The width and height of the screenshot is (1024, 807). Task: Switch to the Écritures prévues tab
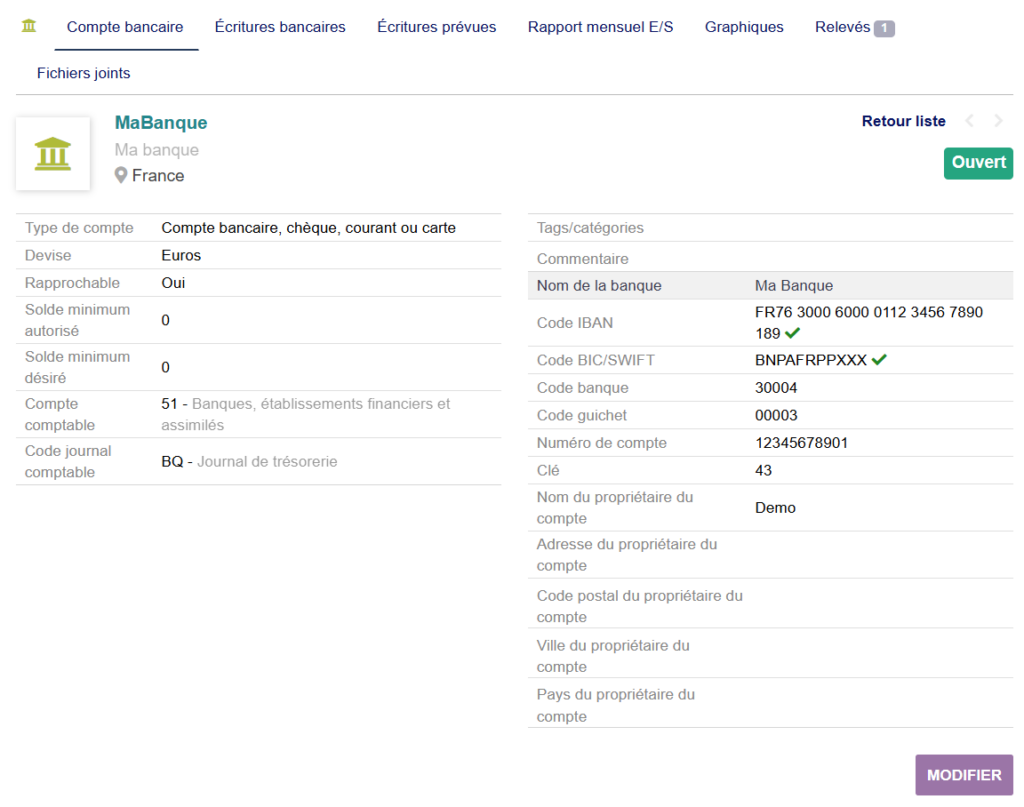coord(436,27)
